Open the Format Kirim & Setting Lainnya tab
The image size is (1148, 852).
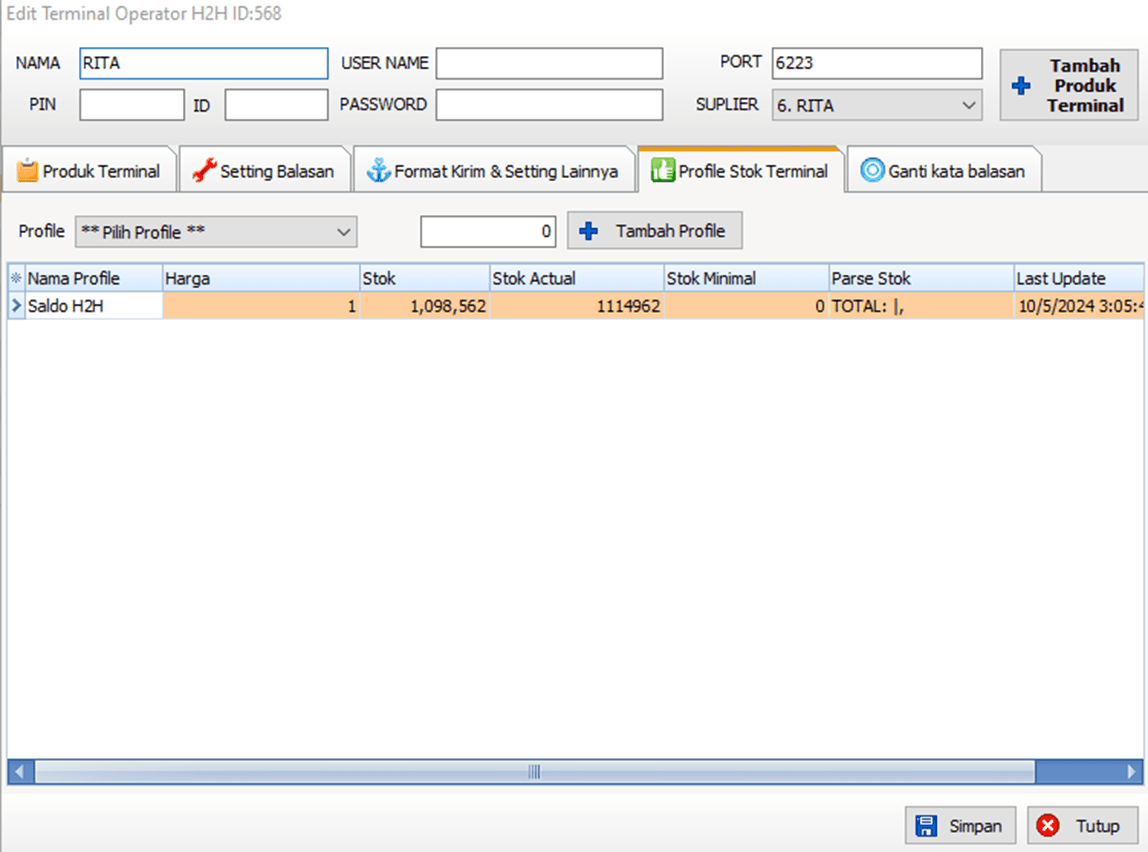point(495,171)
